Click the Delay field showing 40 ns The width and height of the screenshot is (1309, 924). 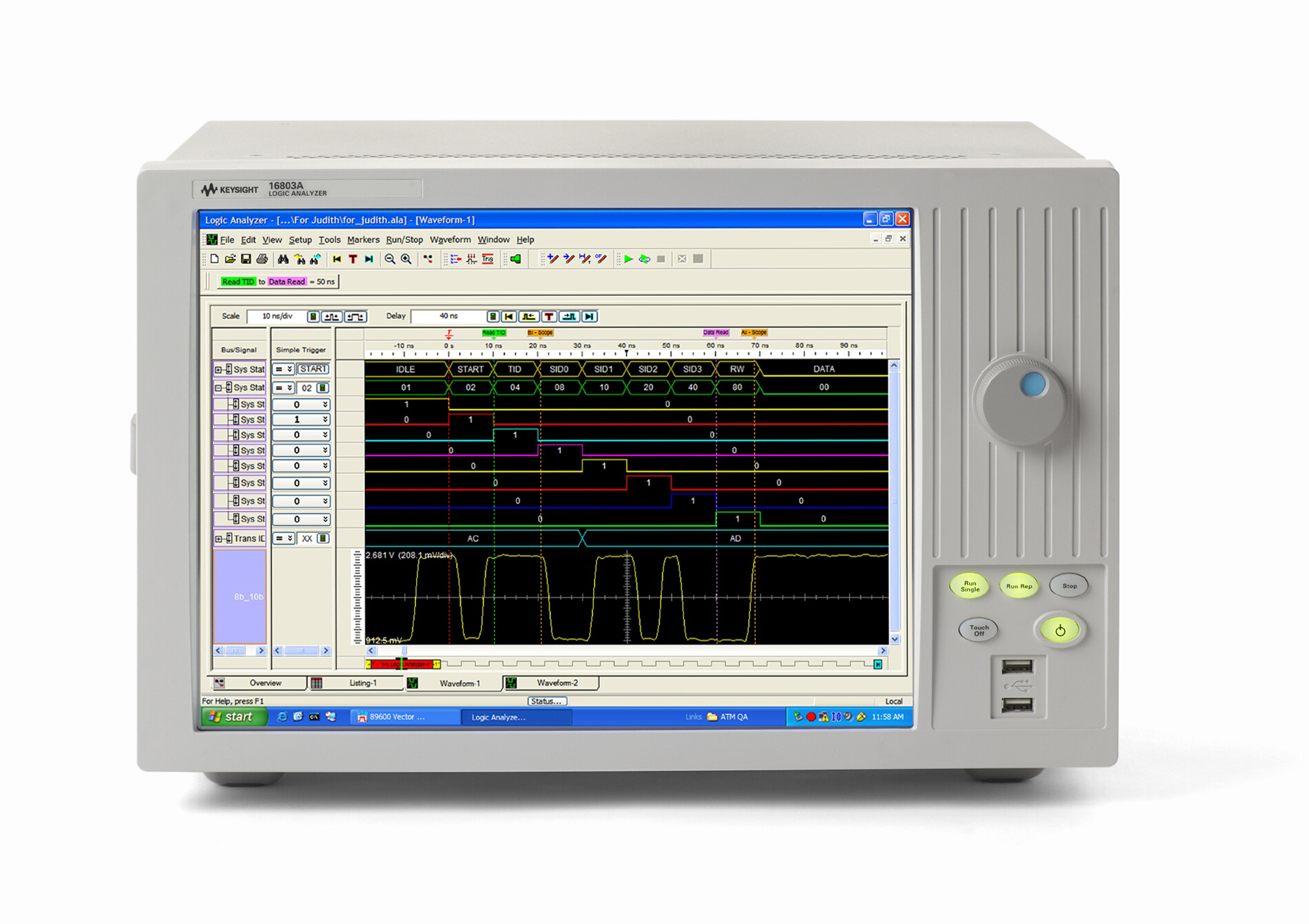tap(448, 316)
